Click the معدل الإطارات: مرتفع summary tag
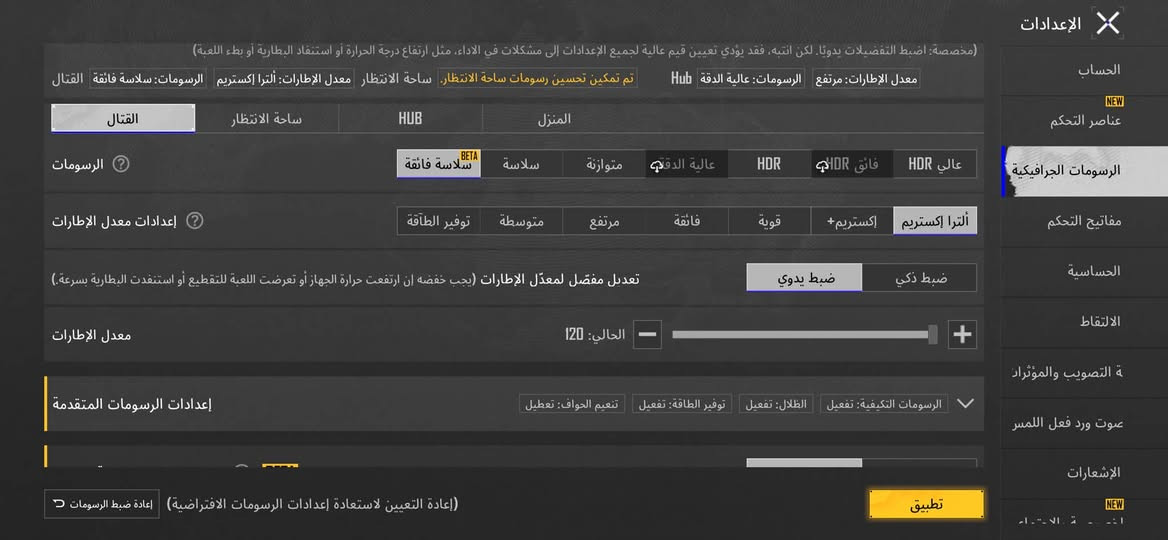1168x540 pixels. click(866, 79)
